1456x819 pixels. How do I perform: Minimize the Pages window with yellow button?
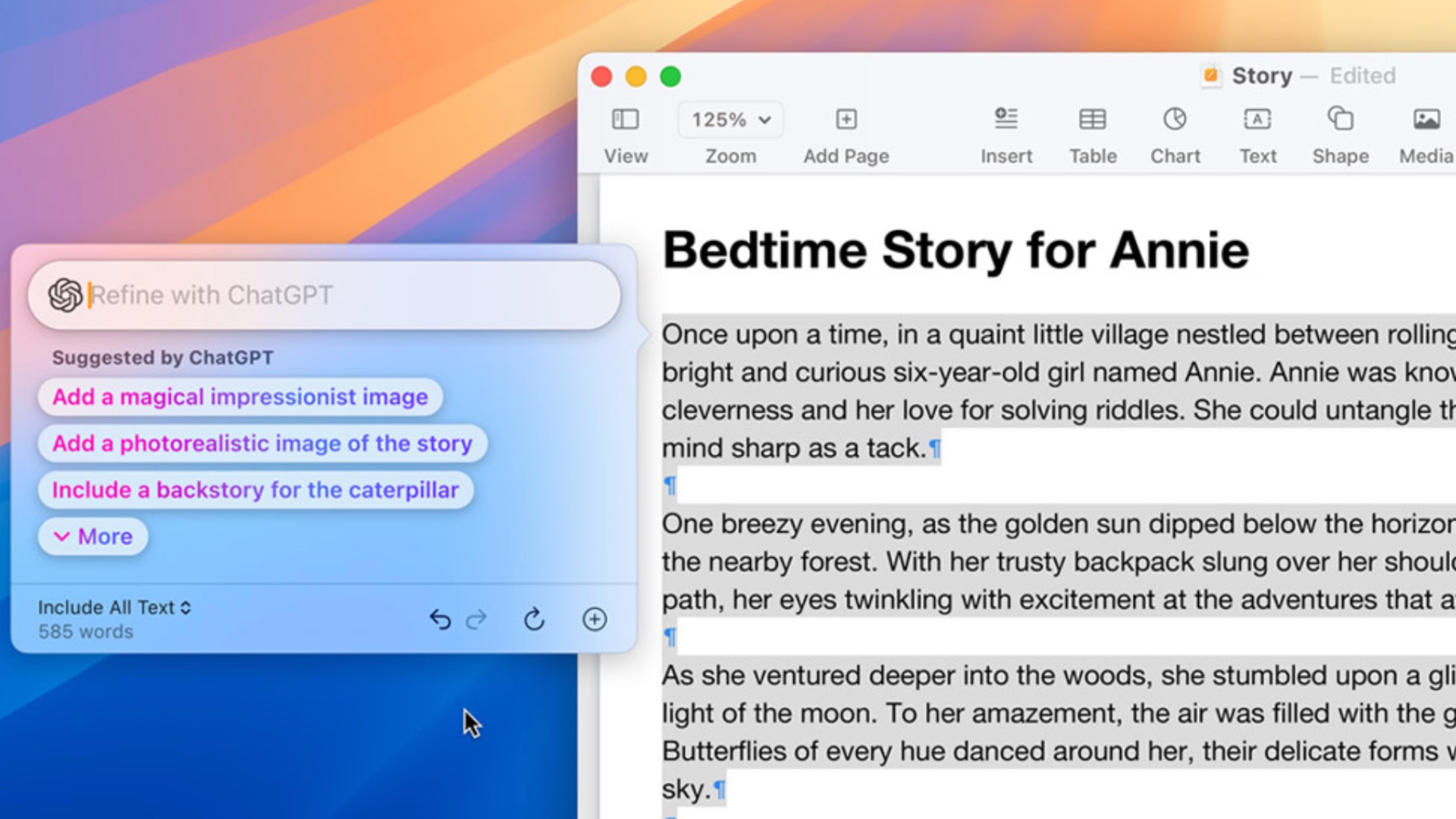coord(635,77)
